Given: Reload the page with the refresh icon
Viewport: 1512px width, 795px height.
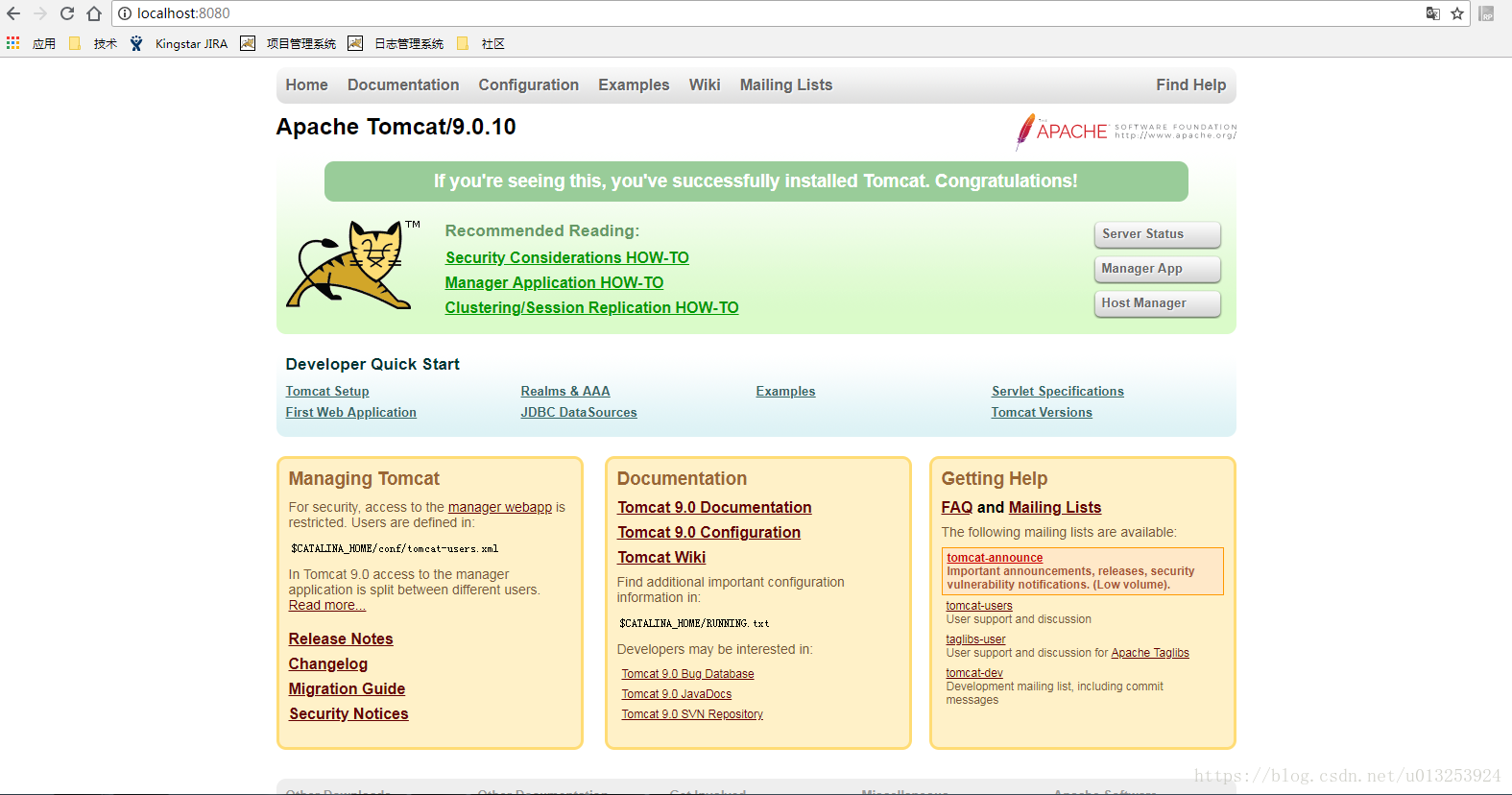Looking at the screenshot, I should pos(67,13).
